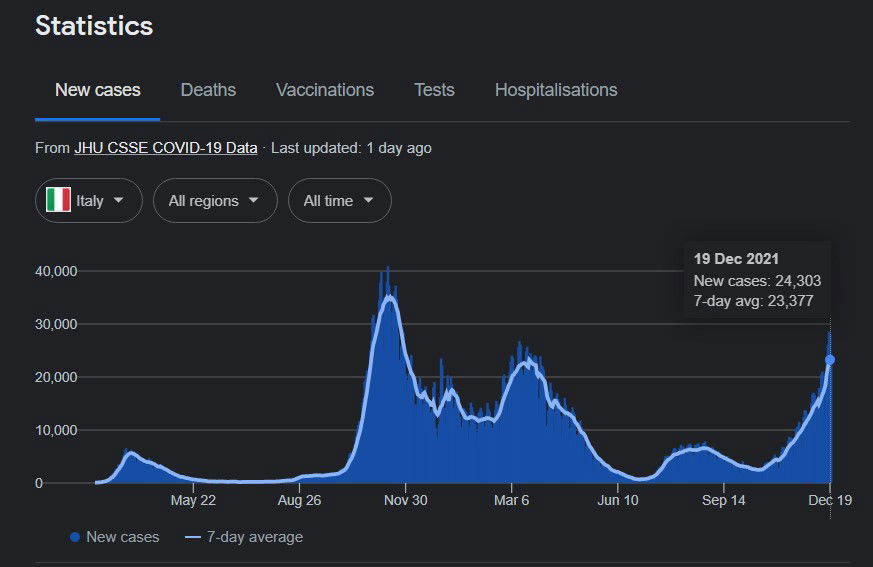Open the All time range dropdown
This screenshot has width=873, height=567.
tap(339, 201)
